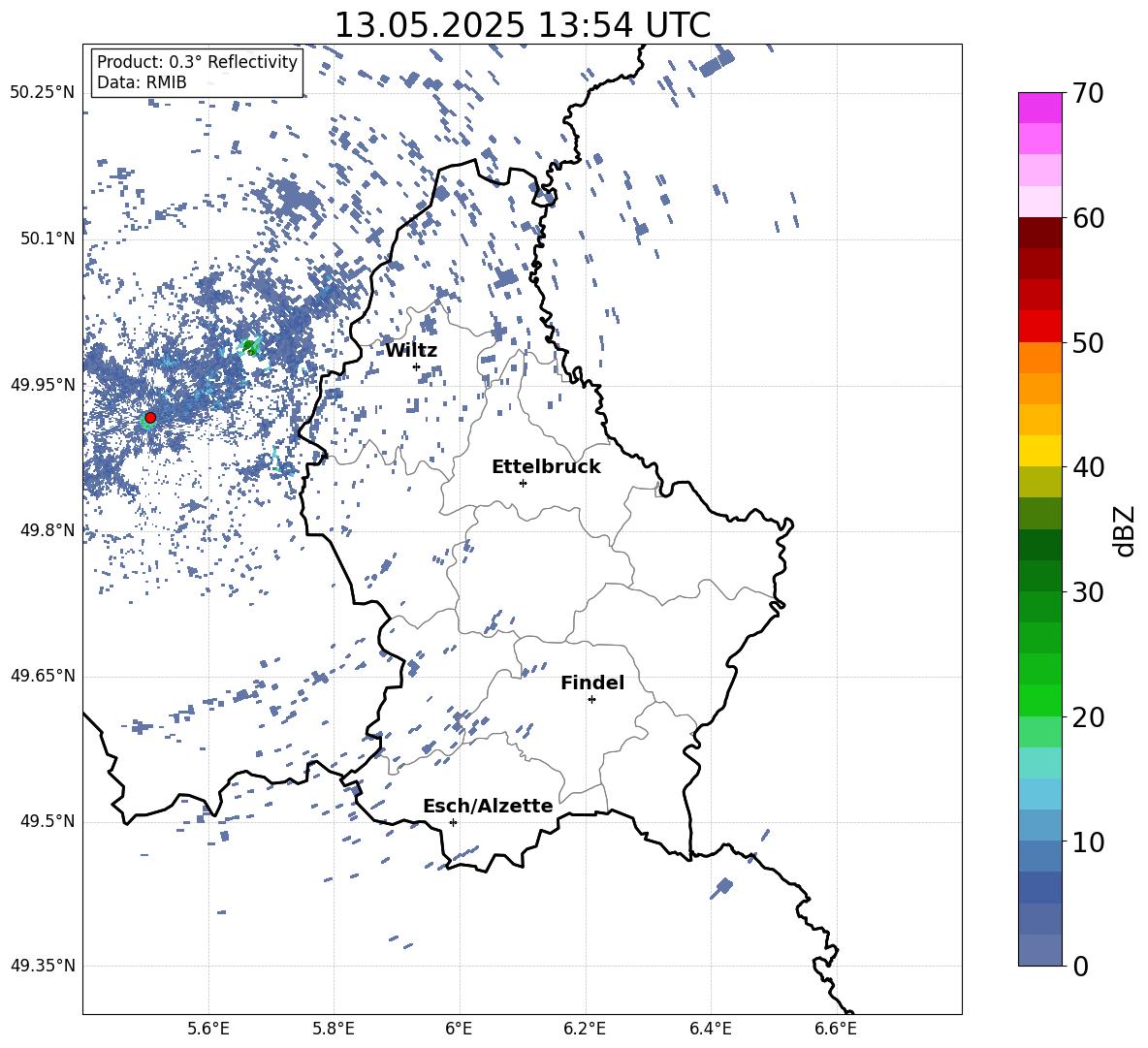This screenshot has width=1148, height=1048.
Task: Select the Wiltz city label
Action: pos(411,351)
